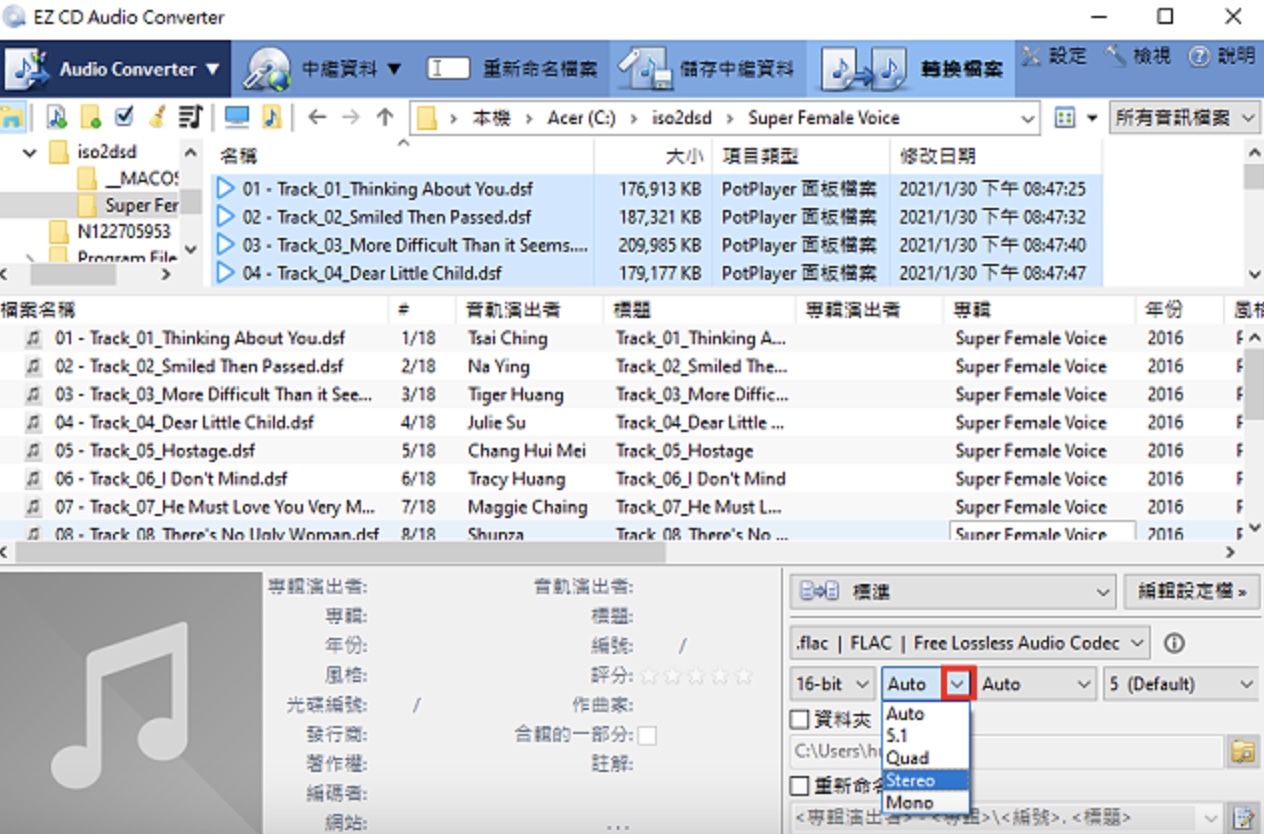This screenshot has width=1264, height=834.
Task: Sort track list by 音軌演出者 column
Action: (530, 310)
